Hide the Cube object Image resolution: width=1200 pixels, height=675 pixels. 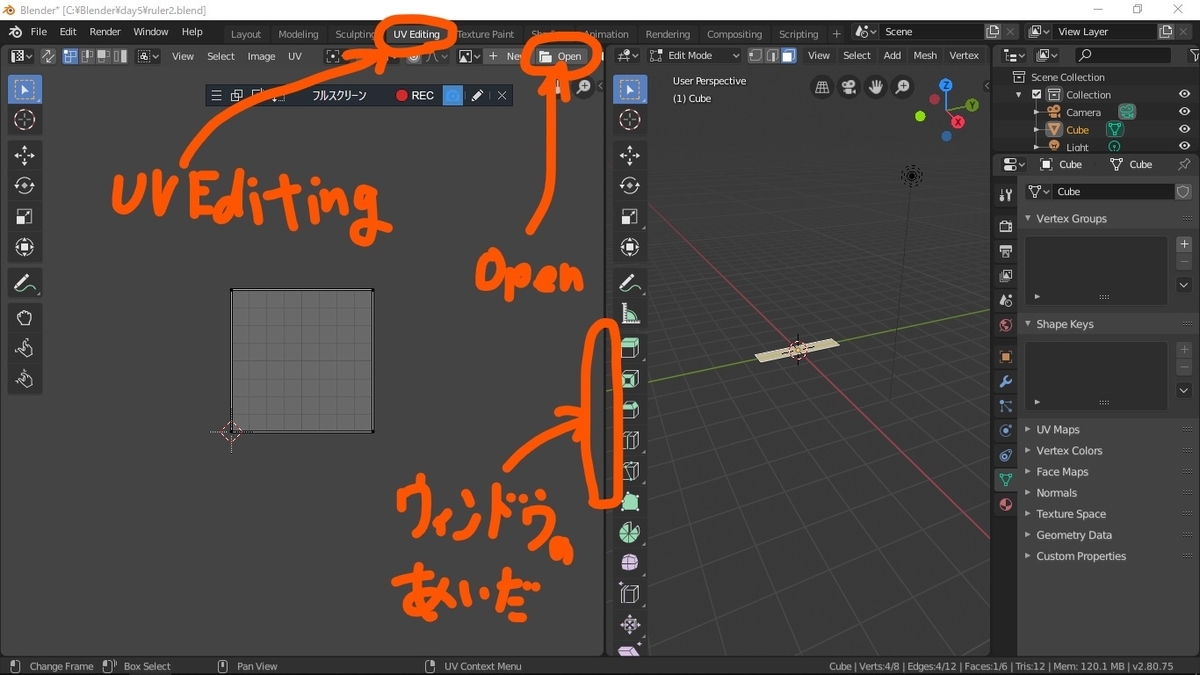coord(1185,130)
